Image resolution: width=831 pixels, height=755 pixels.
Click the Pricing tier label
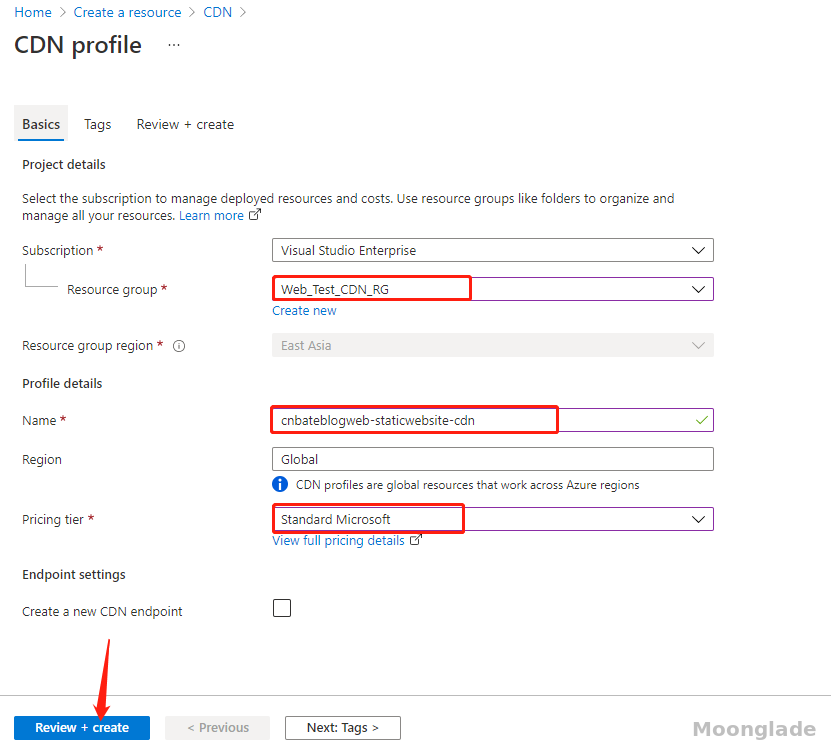(53, 519)
